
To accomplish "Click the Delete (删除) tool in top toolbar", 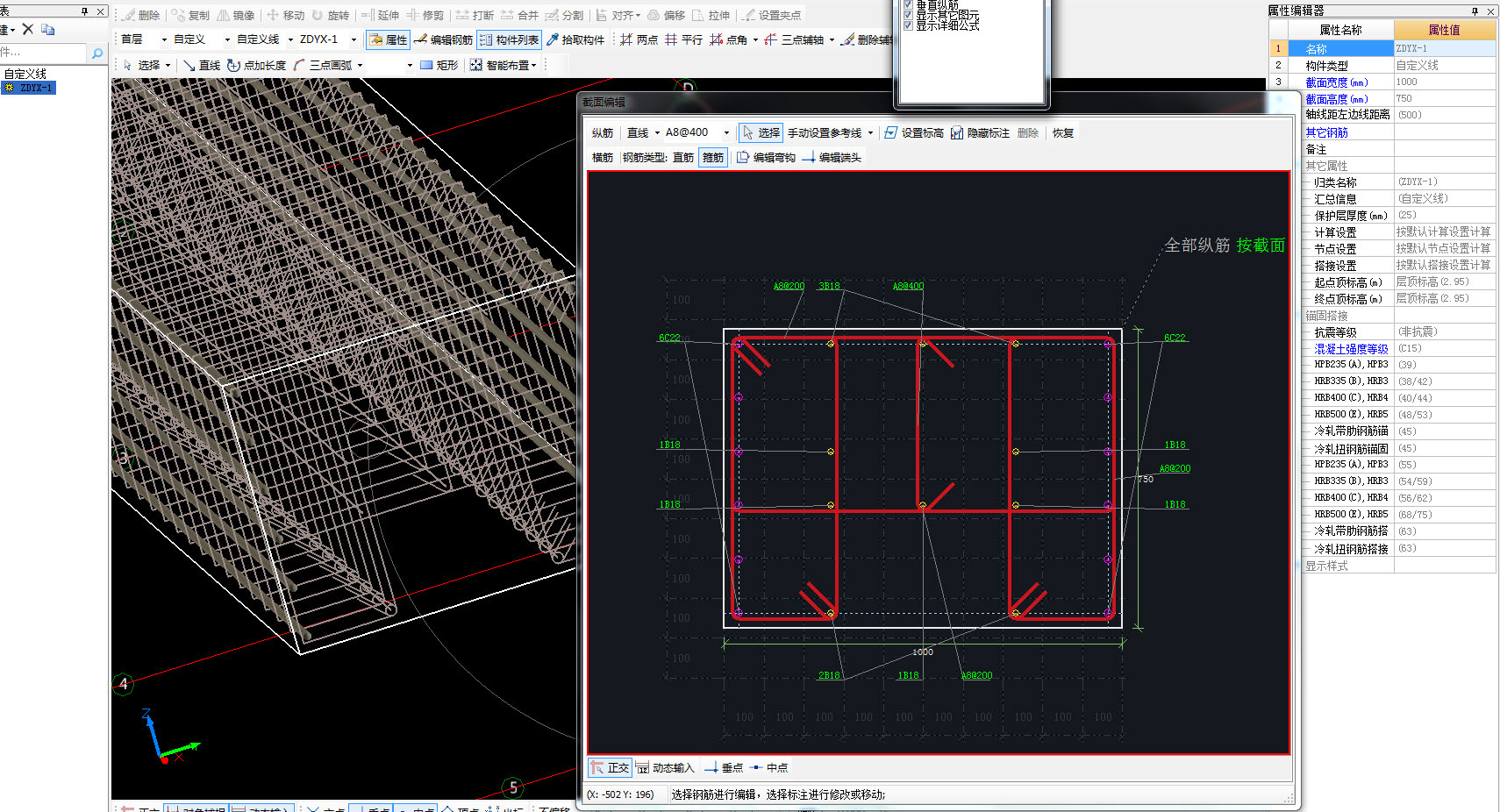I will (141, 15).
